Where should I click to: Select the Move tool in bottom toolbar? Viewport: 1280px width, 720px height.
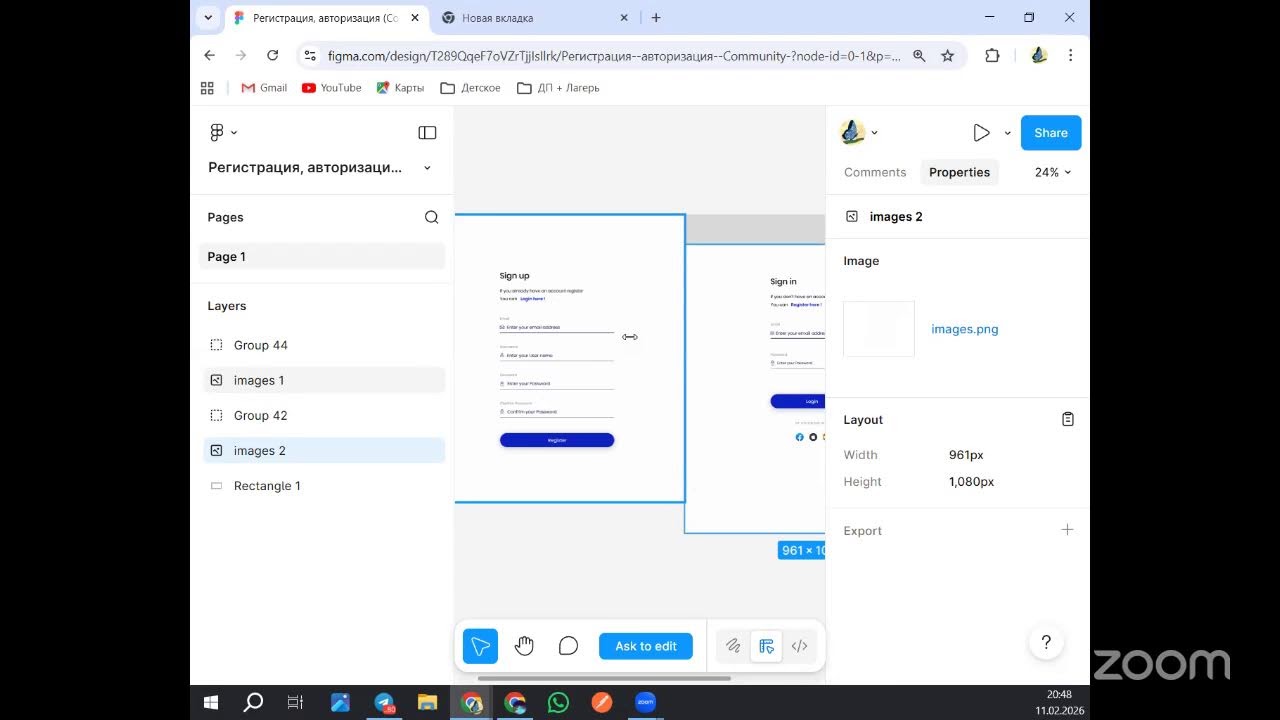(x=480, y=646)
